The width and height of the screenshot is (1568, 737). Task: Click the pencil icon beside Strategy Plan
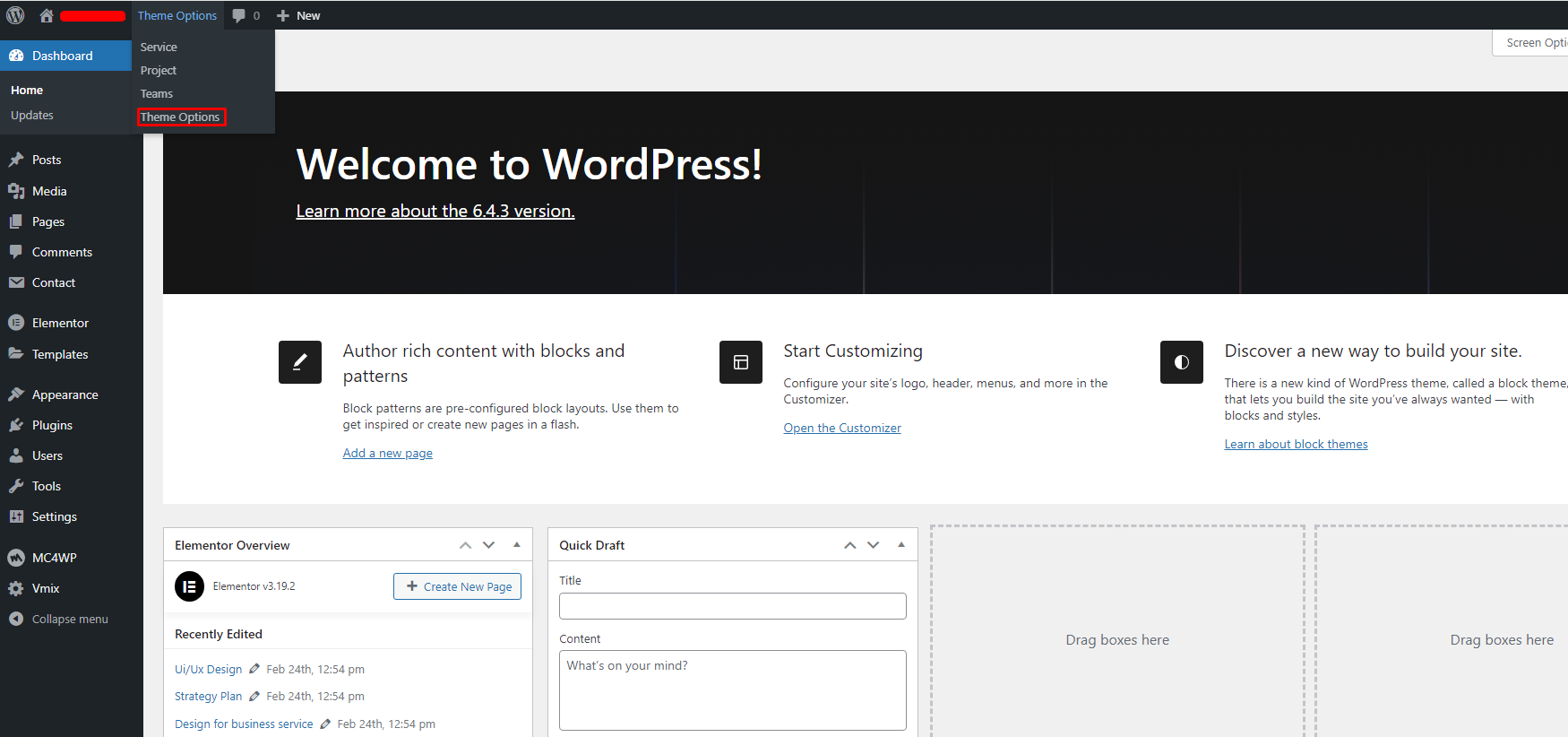[254, 696]
